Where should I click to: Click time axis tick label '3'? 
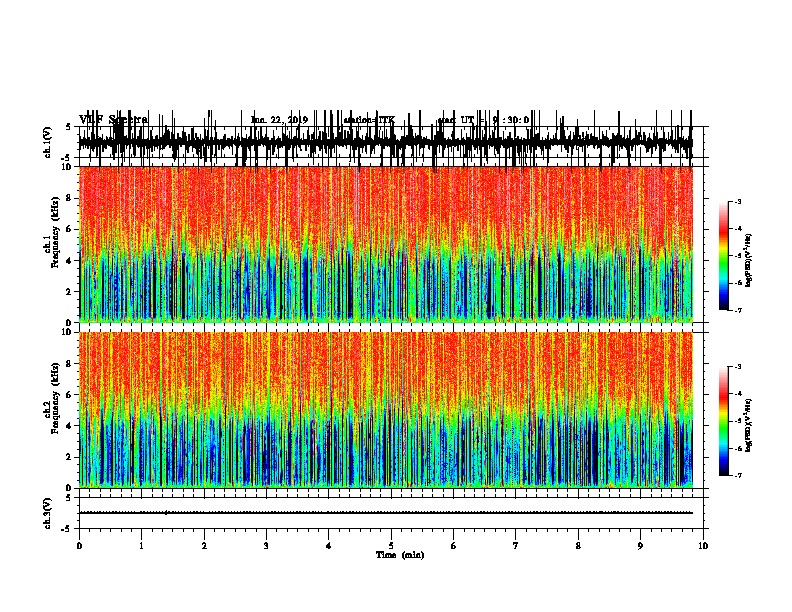(266, 546)
